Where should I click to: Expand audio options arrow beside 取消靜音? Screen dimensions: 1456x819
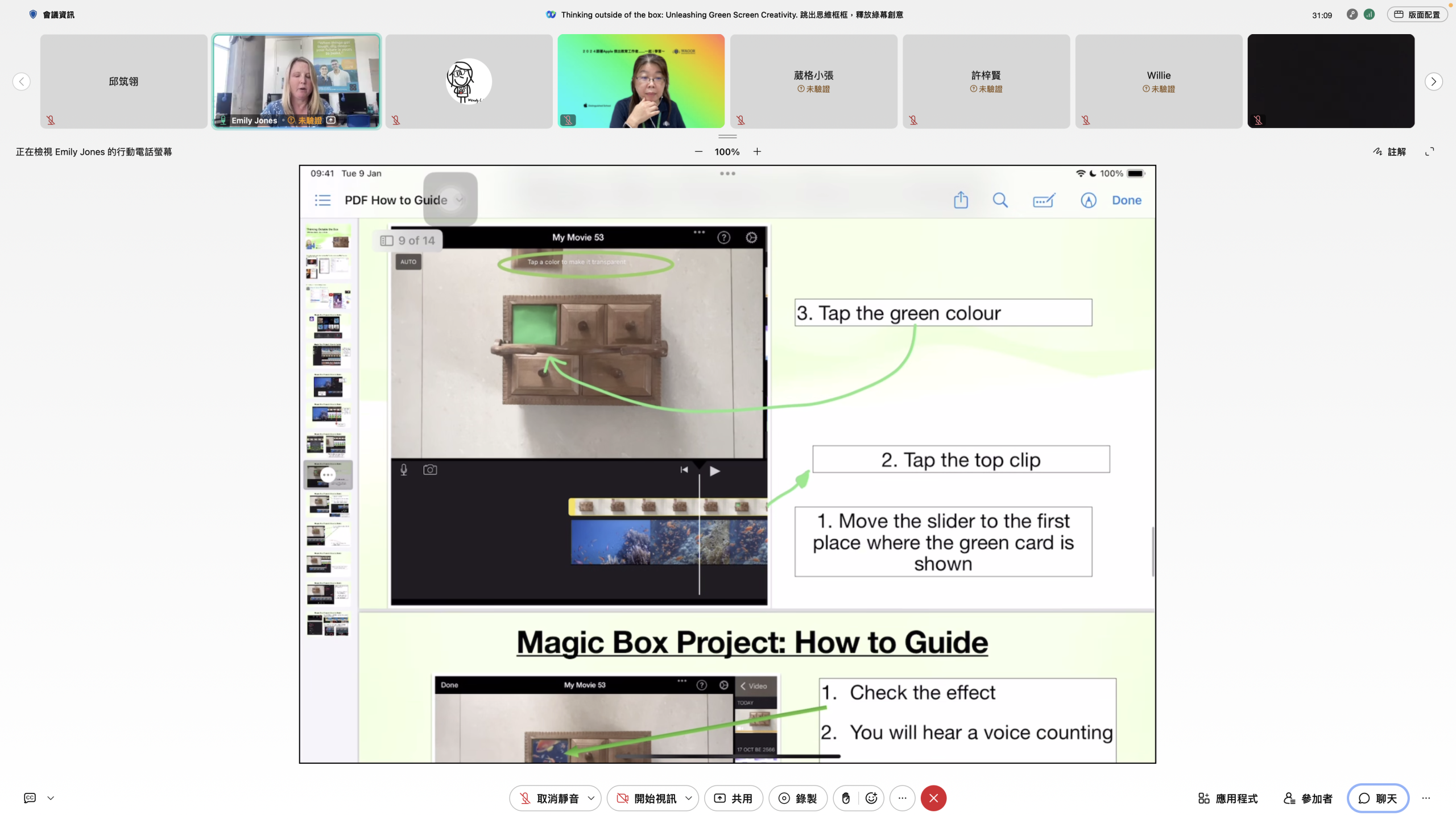tap(591, 798)
